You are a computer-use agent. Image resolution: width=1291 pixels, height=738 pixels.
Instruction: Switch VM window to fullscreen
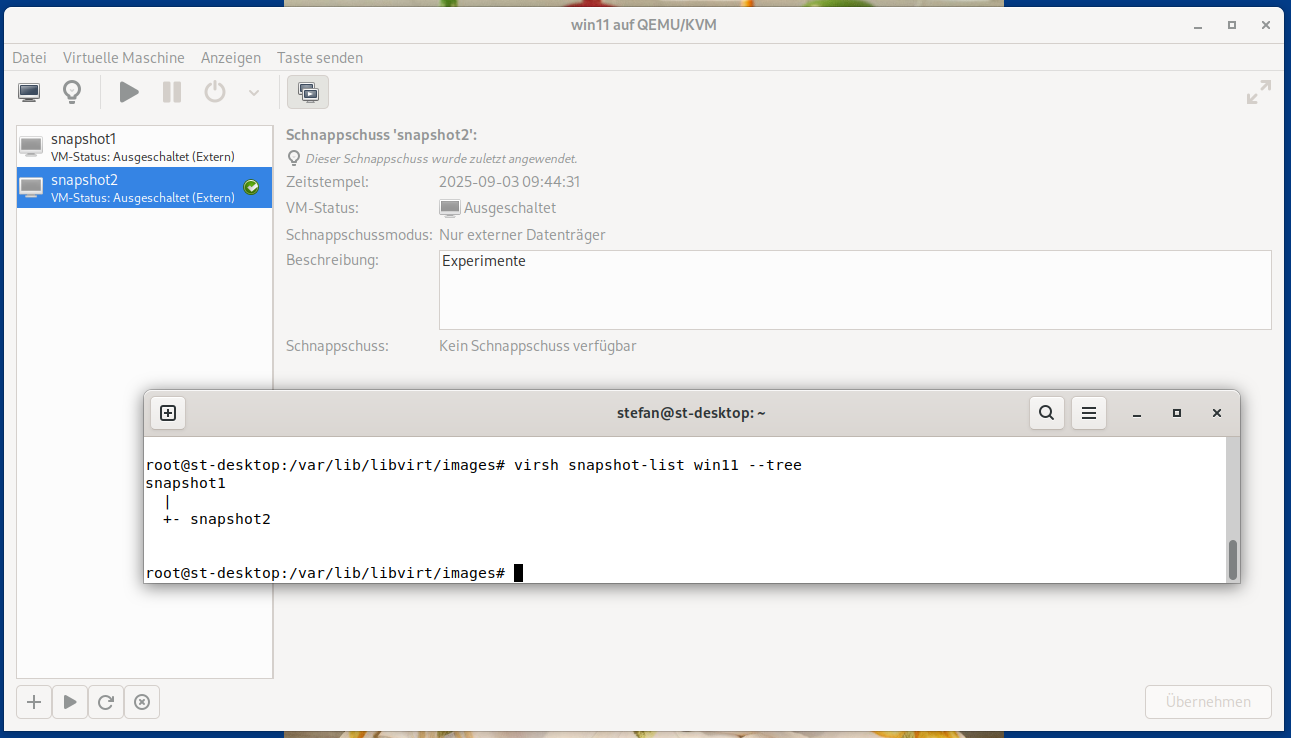point(1258,93)
